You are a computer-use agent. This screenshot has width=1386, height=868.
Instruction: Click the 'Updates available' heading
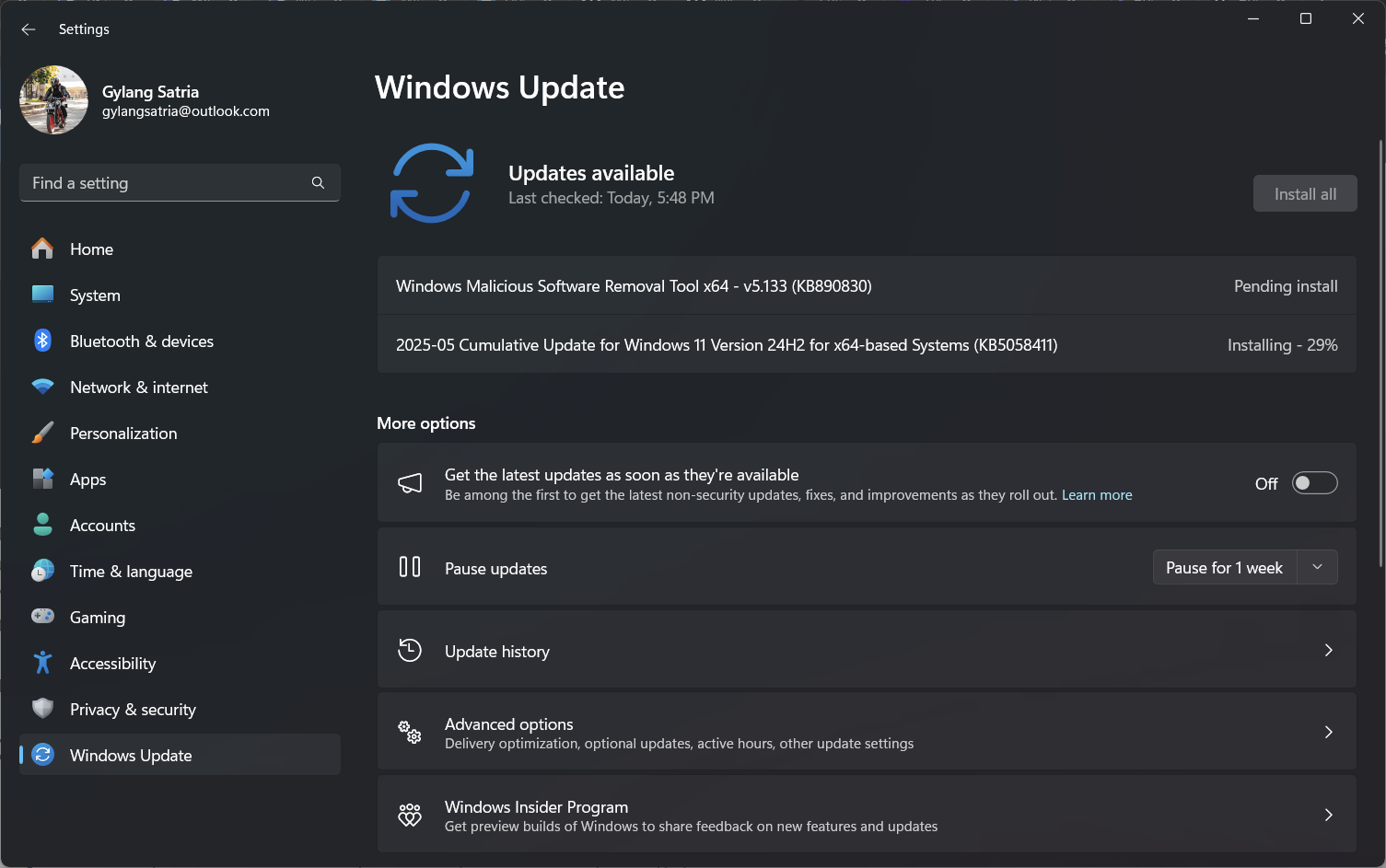tap(591, 173)
